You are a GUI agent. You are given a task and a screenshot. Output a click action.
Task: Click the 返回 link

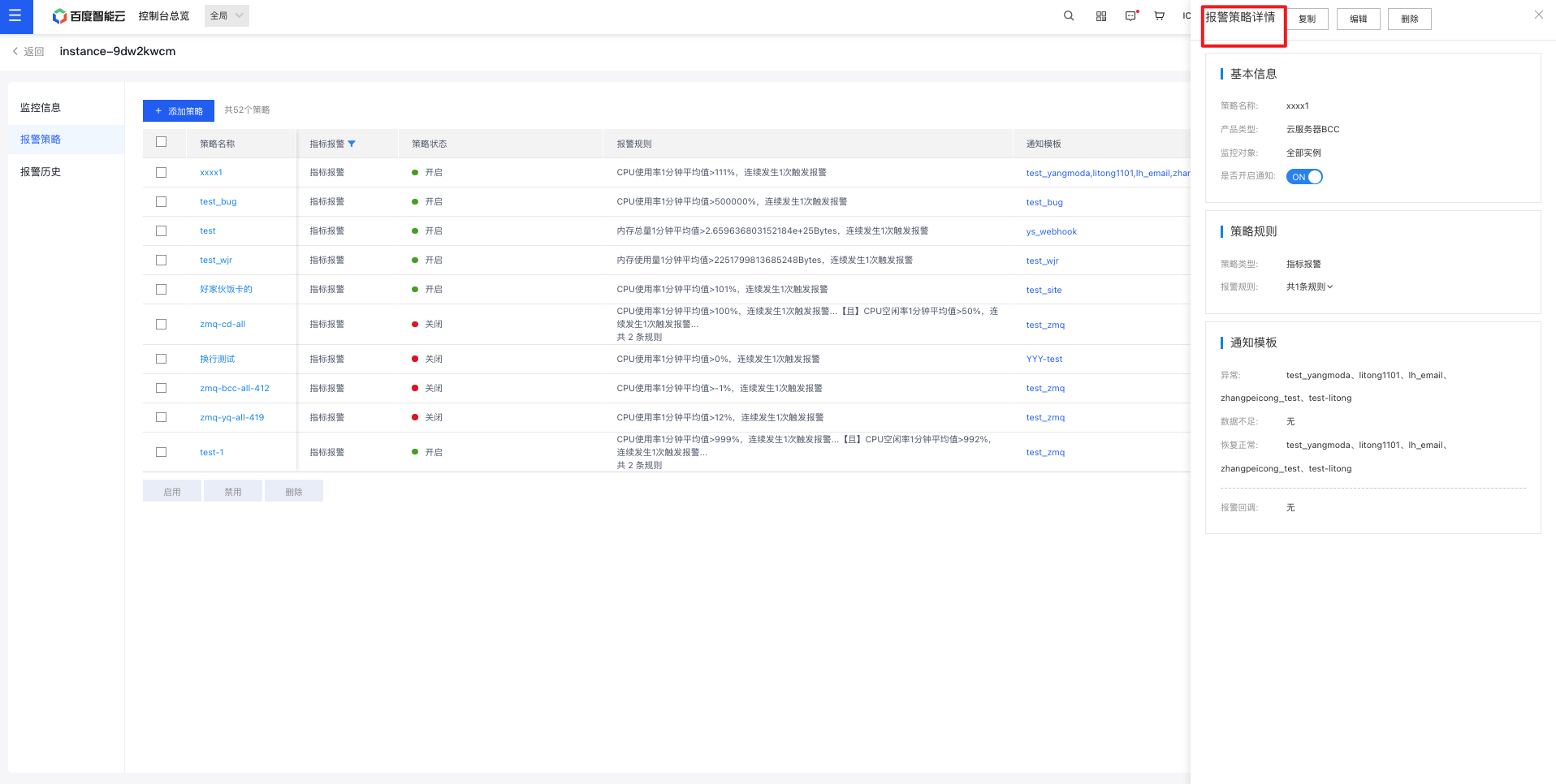click(34, 52)
